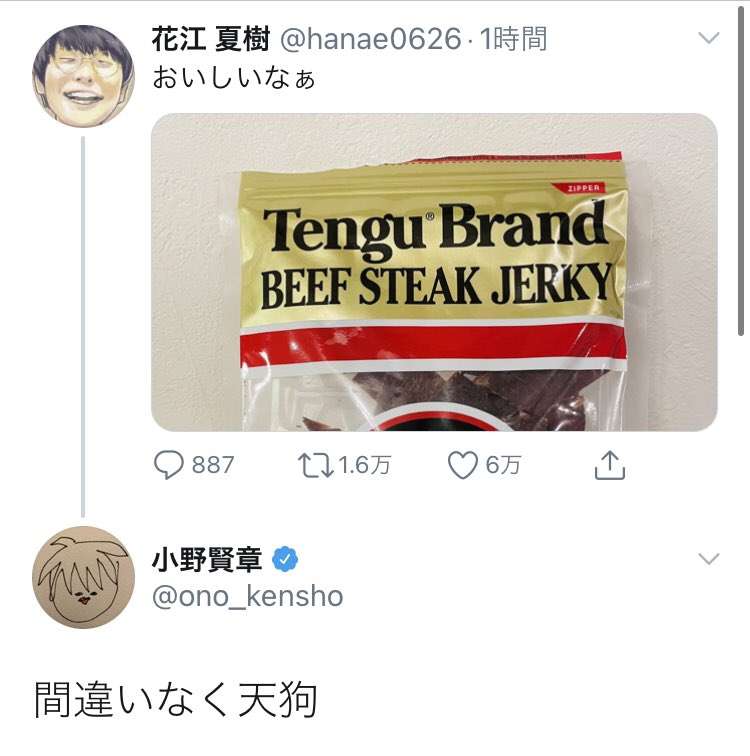The width and height of the screenshot is (750, 756).
Task: Click the 887 reply count
Action: pyautogui.click(x=213, y=465)
